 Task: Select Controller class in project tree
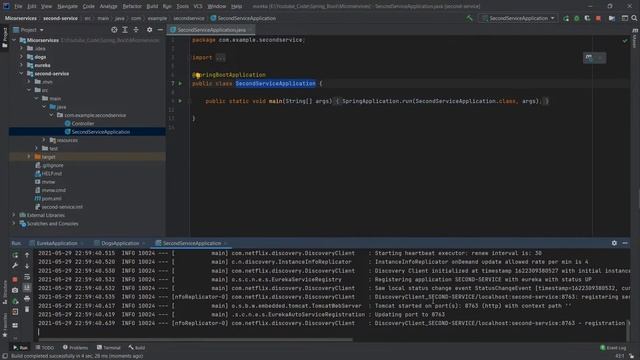click(x=82, y=123)
